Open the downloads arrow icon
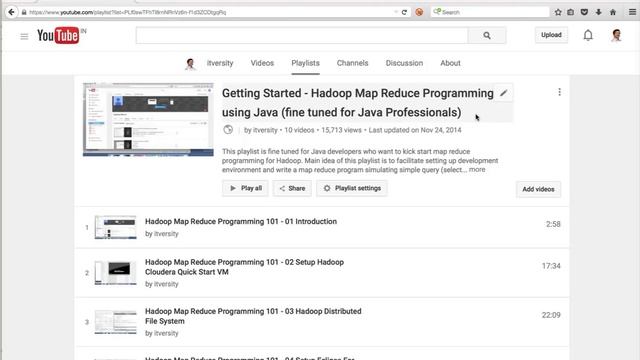This screenshot has height=360, width=640. click(x=598, y=12)
